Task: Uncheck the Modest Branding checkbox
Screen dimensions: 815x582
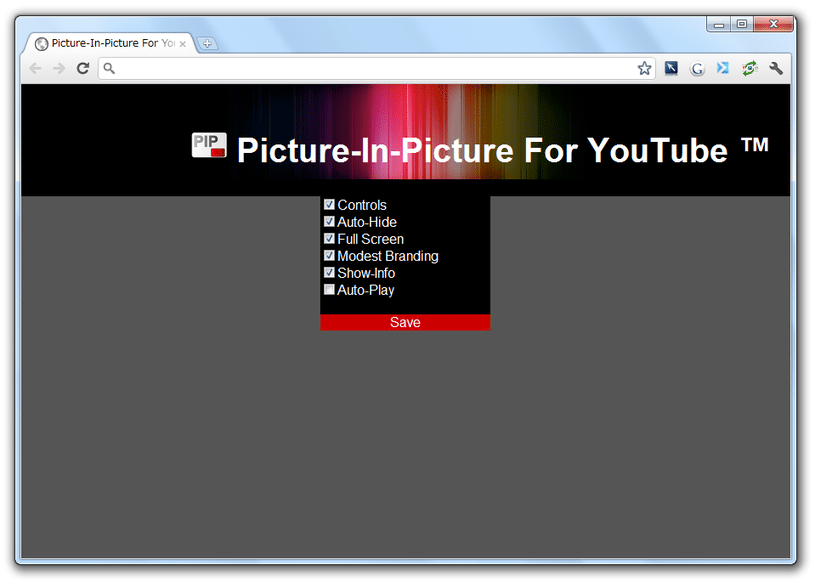Action: (x=329, y=255)
